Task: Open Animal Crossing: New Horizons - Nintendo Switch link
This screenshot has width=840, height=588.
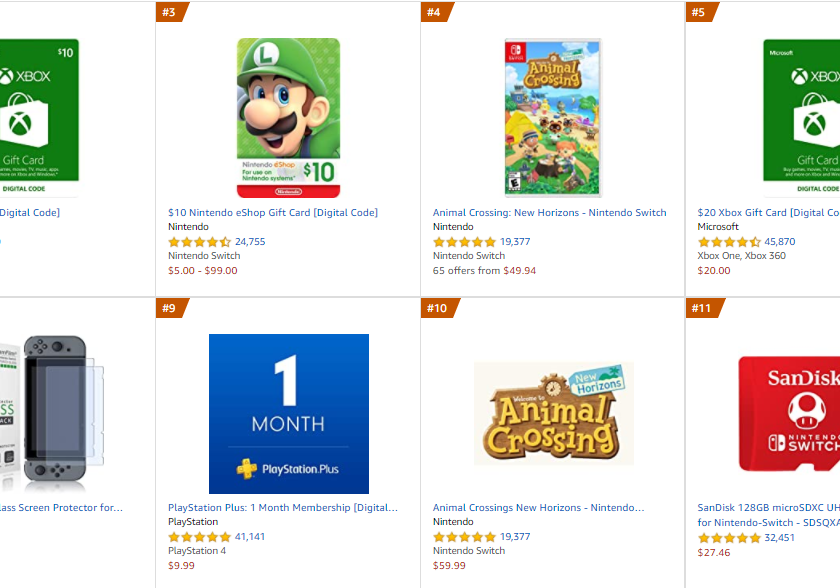Action: pyautogui.click(x=550, y=213)
